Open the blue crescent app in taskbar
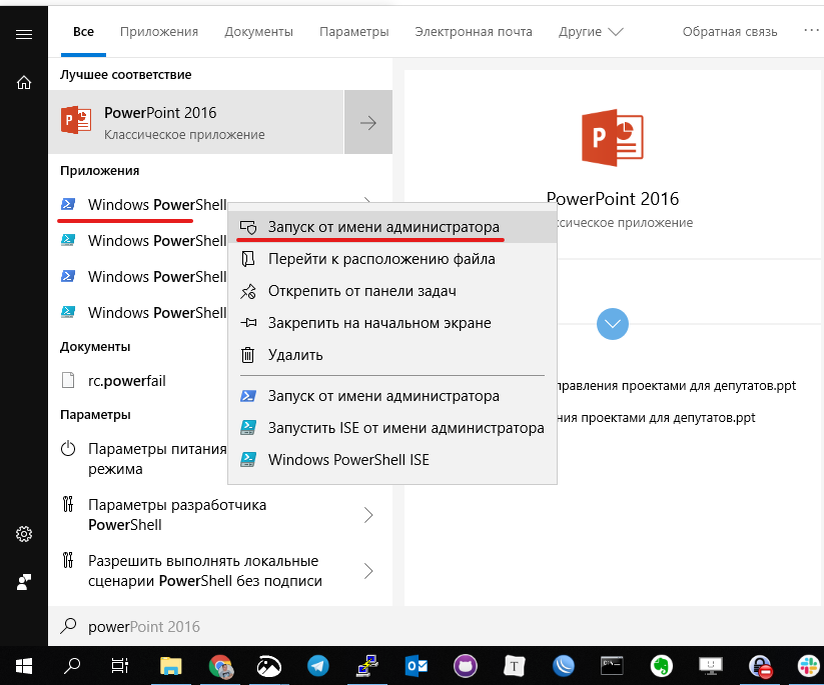 click(x=563, y=666)
